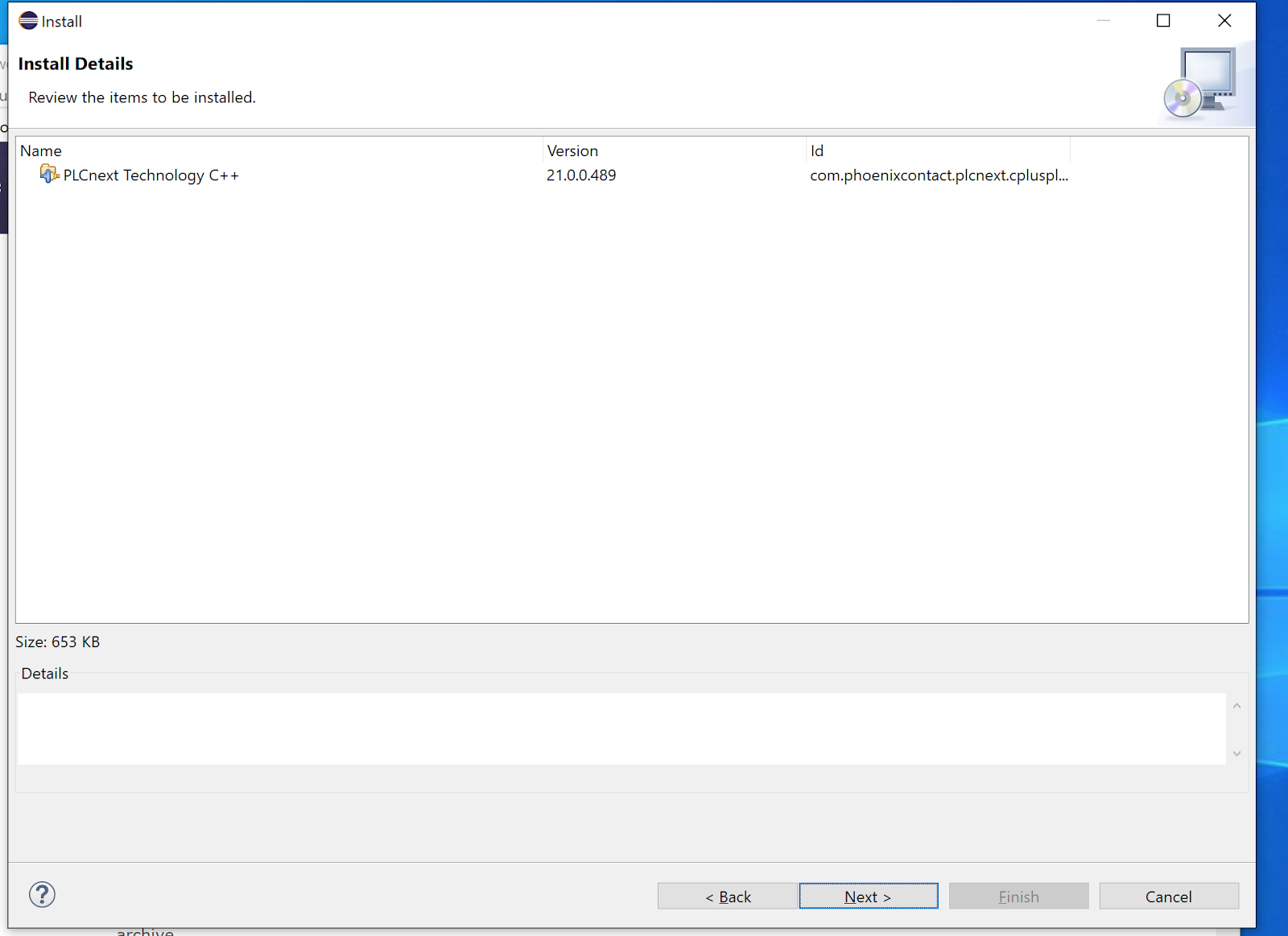Click the install wizard CD-computer graphic

1201,84
